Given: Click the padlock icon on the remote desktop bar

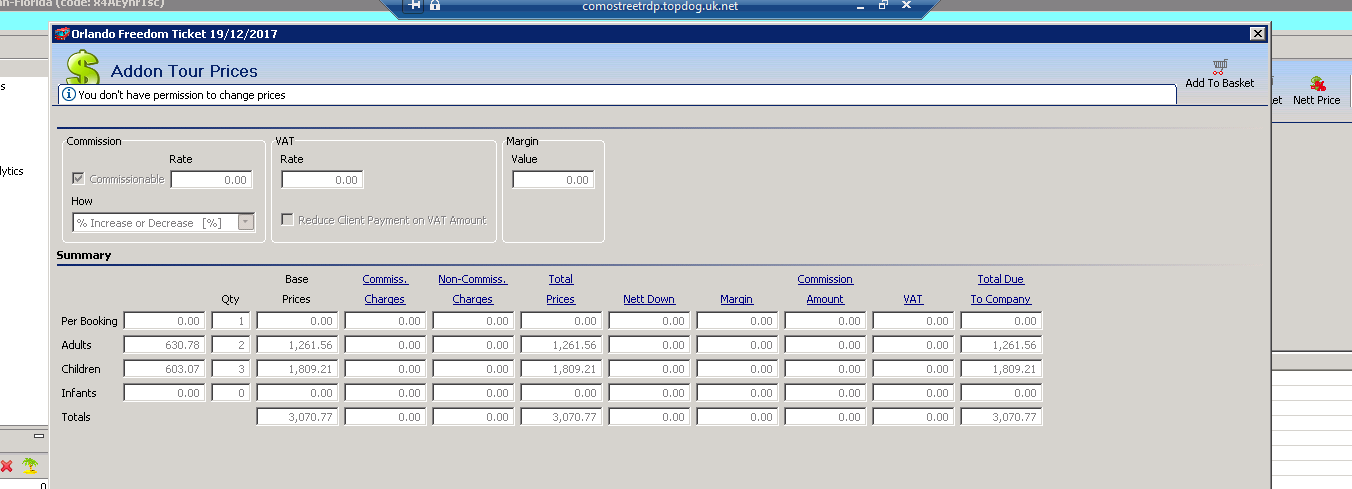Looking at the screenshot, I should pos(435,6).
